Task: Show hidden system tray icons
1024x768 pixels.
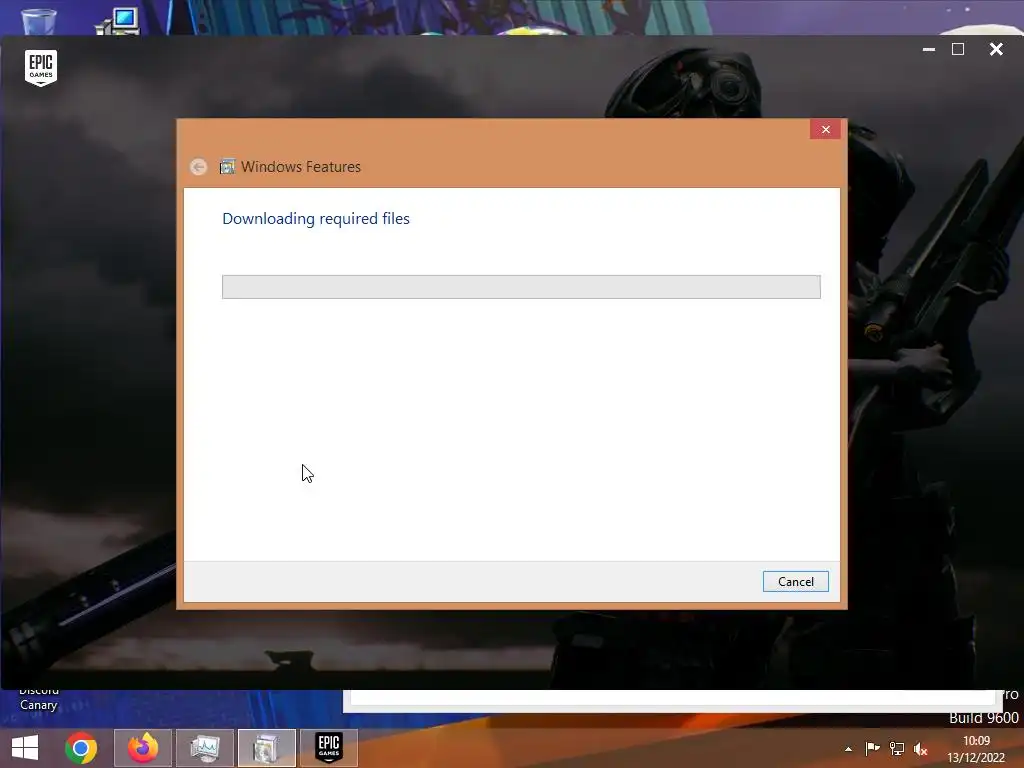Action: coord(848,749)
